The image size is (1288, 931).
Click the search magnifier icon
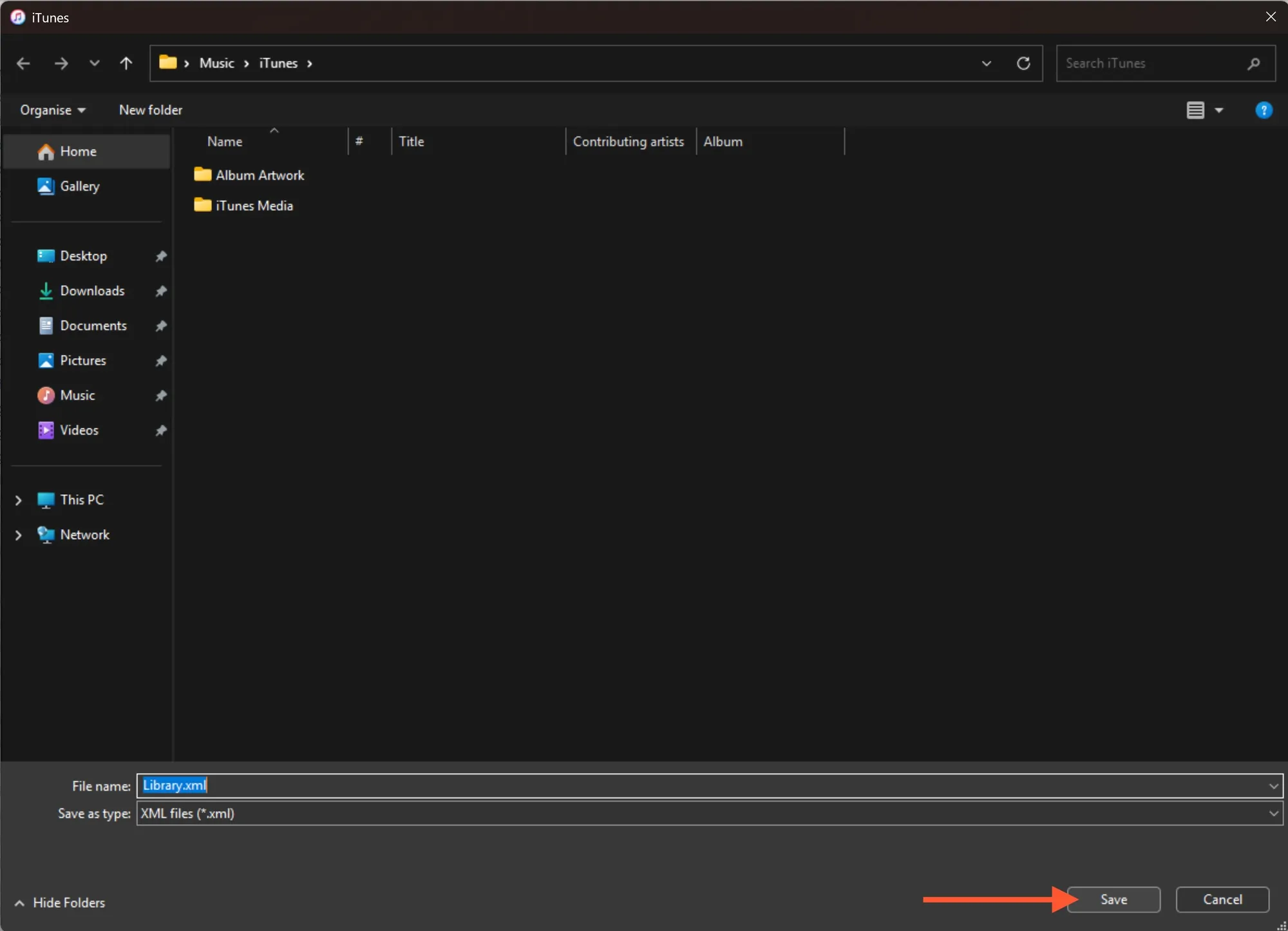tap(1253, 63)
